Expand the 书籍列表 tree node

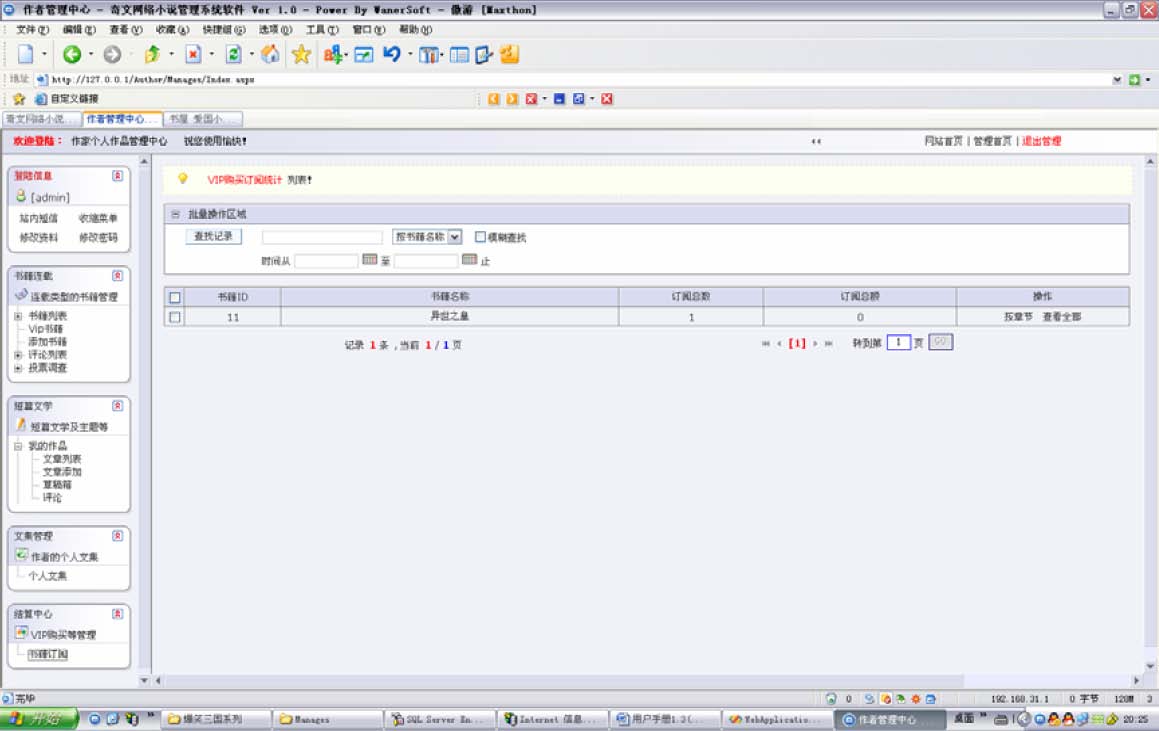click(x=18, y=316)
